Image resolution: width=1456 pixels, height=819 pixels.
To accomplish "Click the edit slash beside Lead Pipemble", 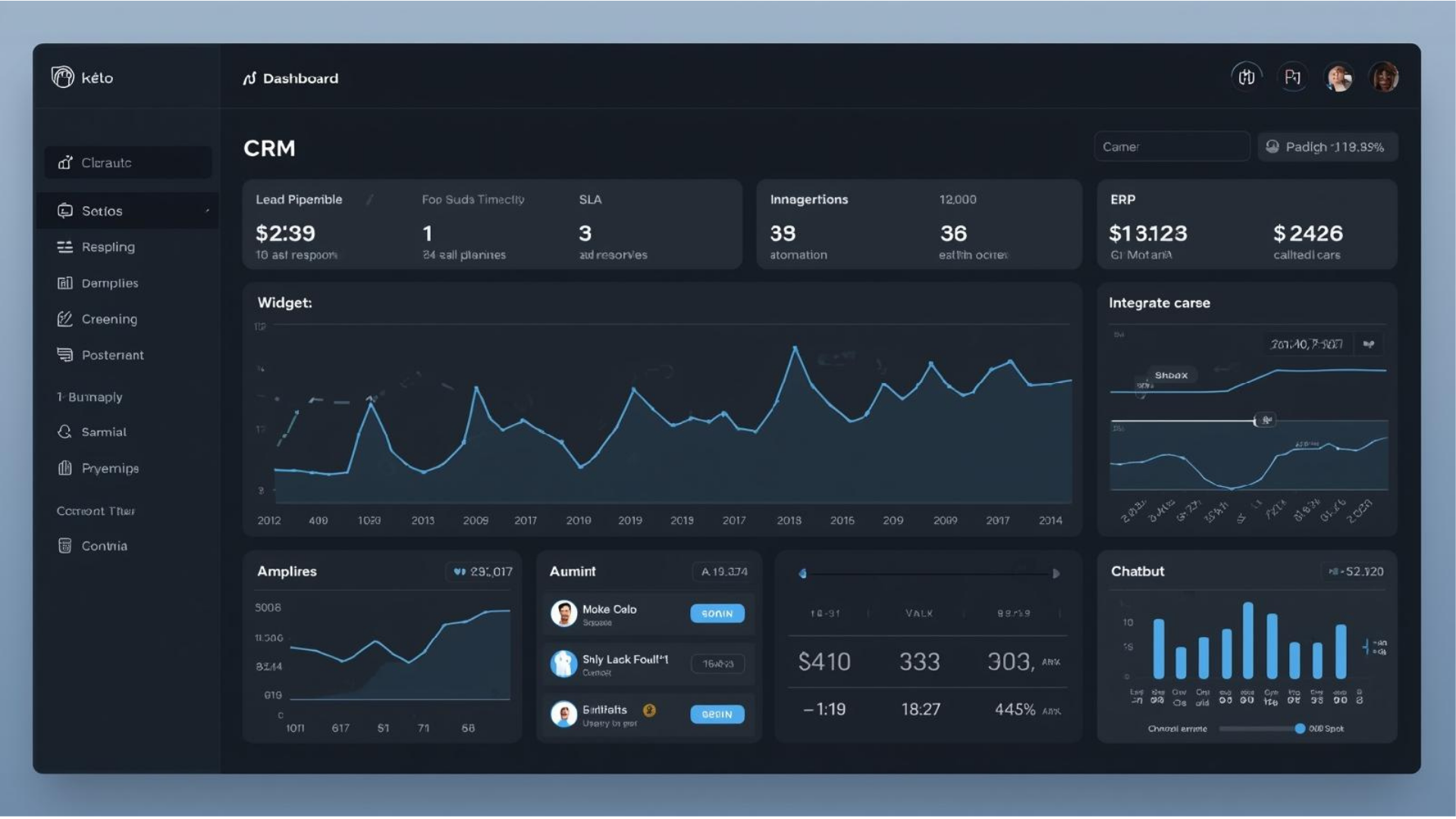I will pyautogui.click(x=369, y=199).
